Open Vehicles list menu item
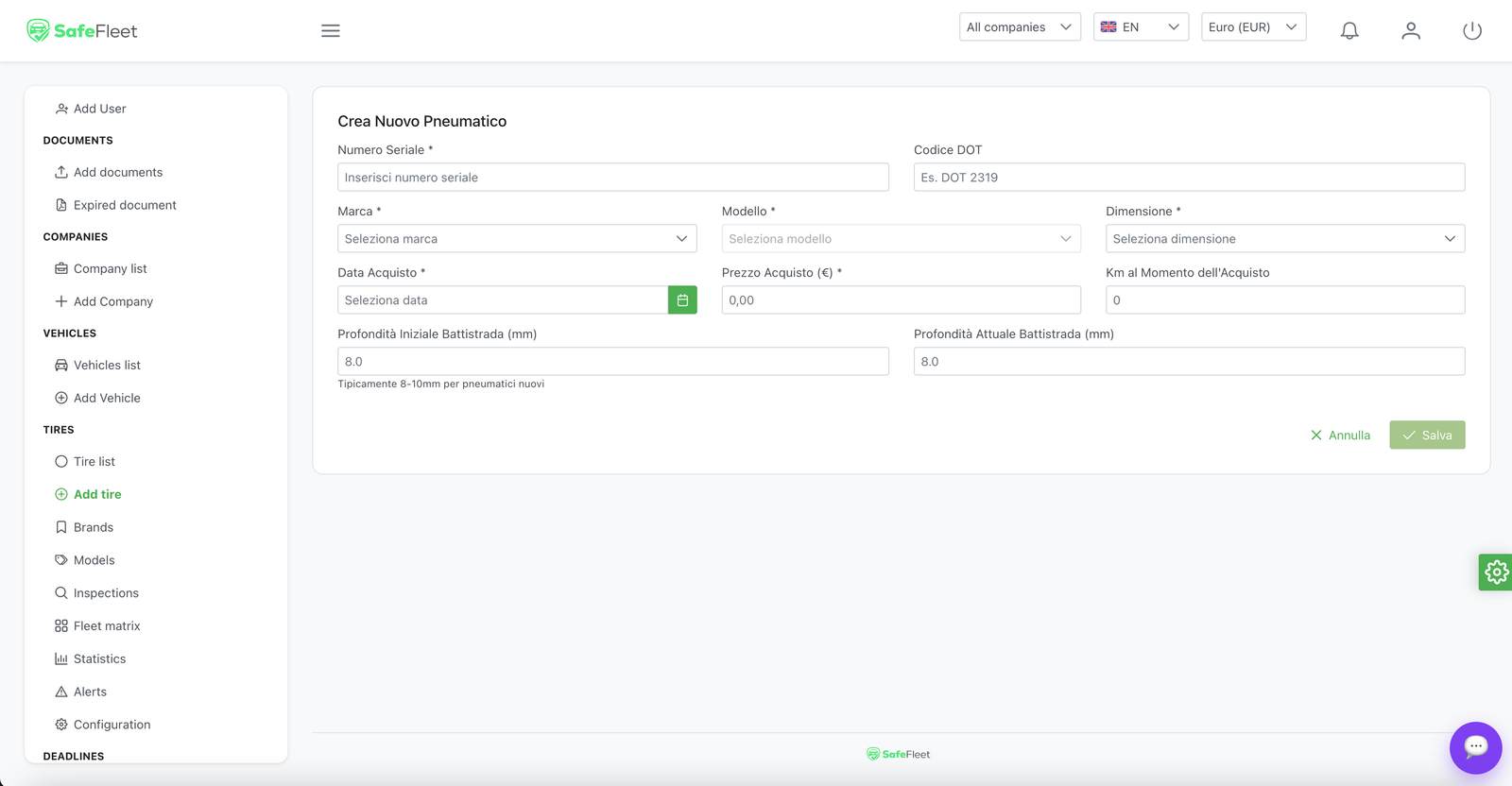 pos(107,365)
